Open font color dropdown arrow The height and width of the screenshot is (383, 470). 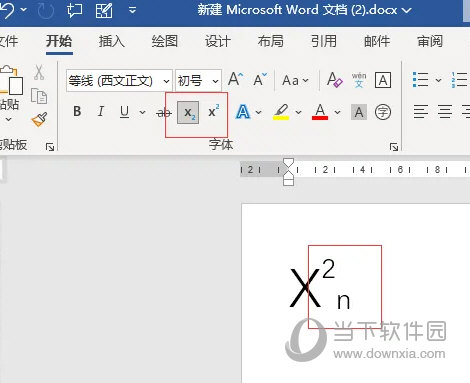337,112
